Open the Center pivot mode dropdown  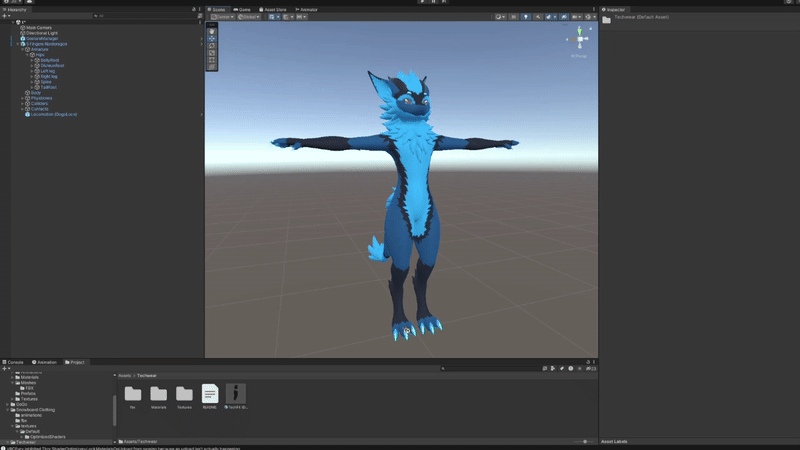point(222,17)
